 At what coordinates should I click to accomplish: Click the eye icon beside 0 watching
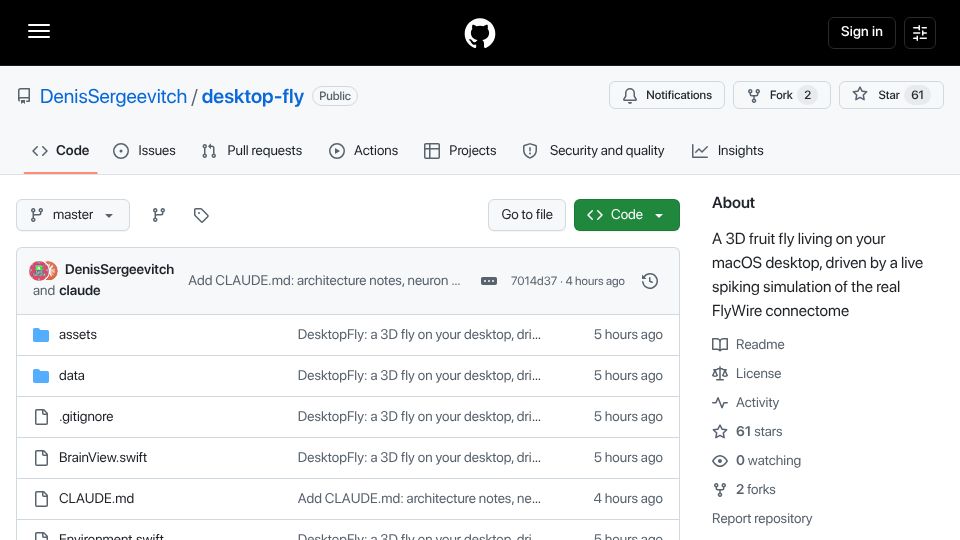pos(720,460)
